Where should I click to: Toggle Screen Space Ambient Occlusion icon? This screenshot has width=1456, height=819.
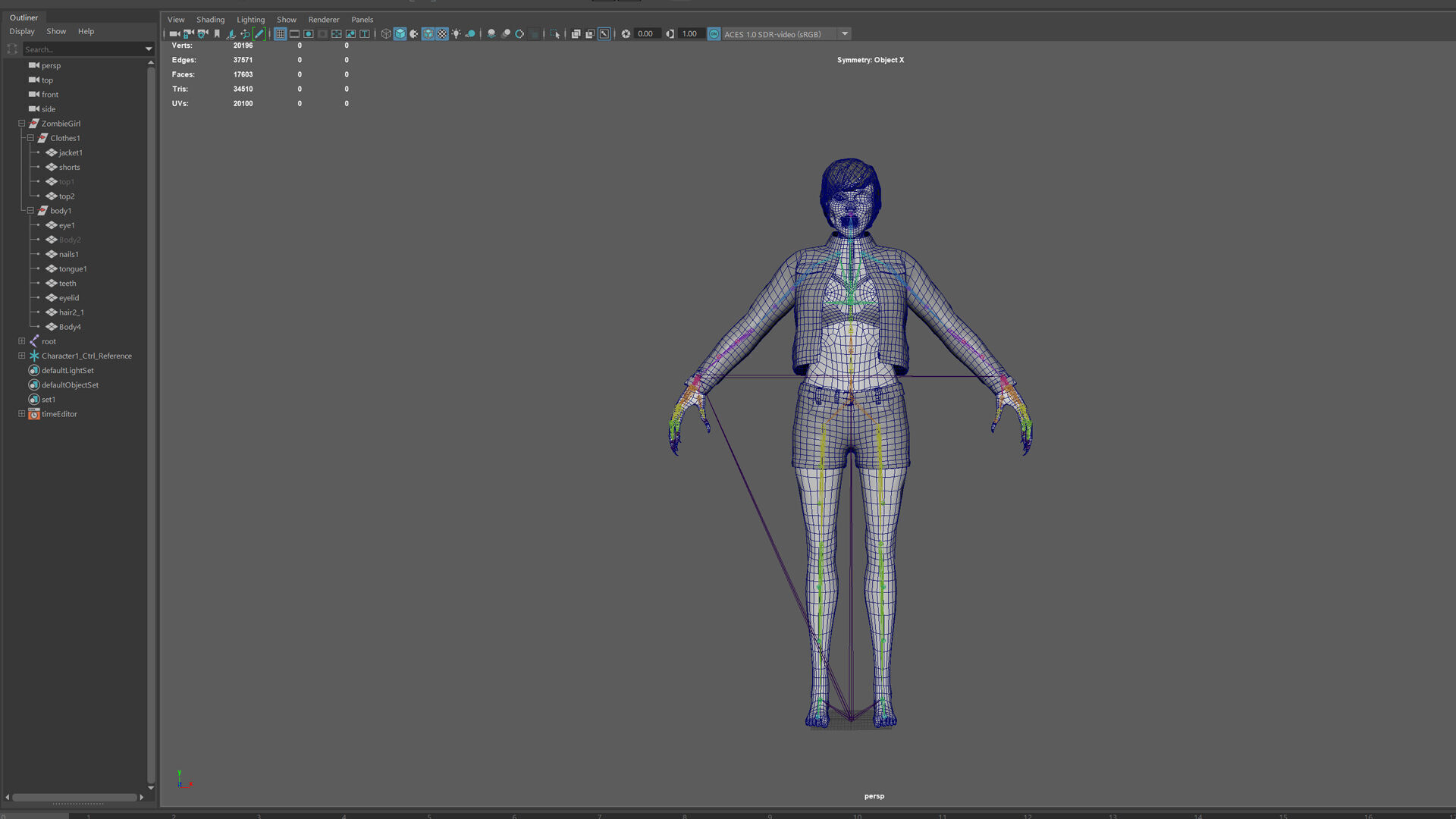coord(491,34)
